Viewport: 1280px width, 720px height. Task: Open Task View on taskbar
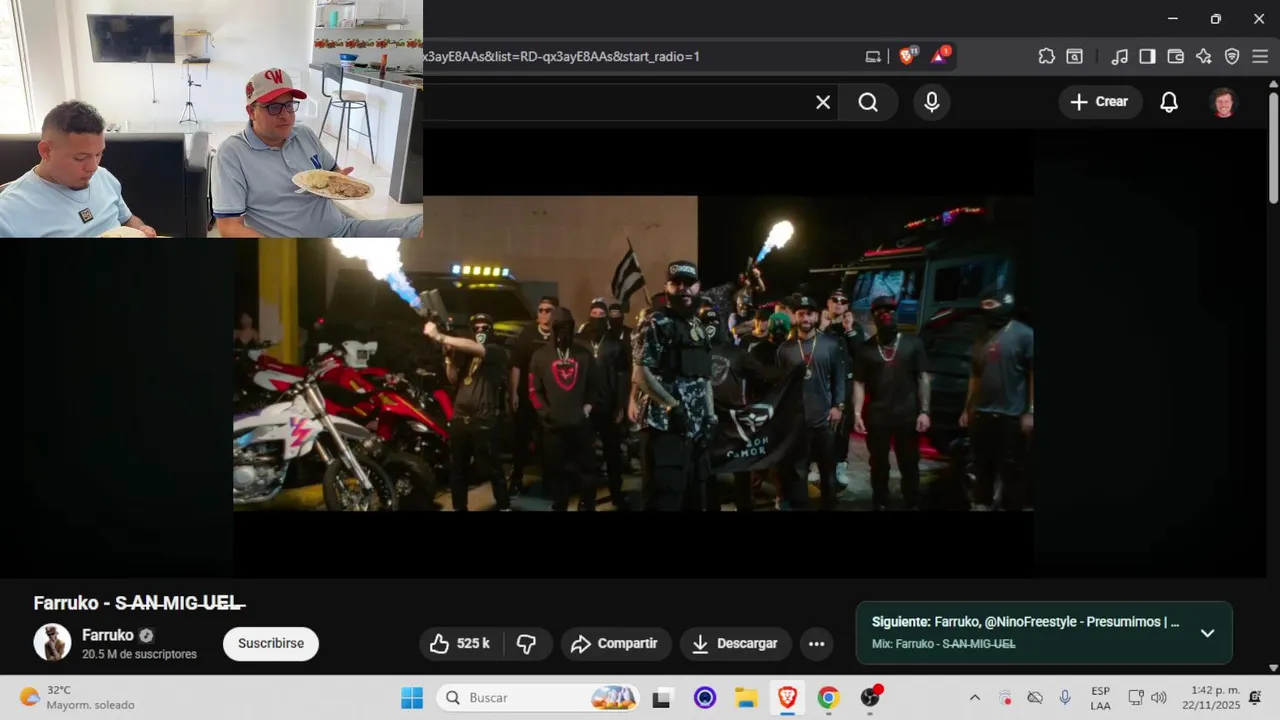point(661,698)
